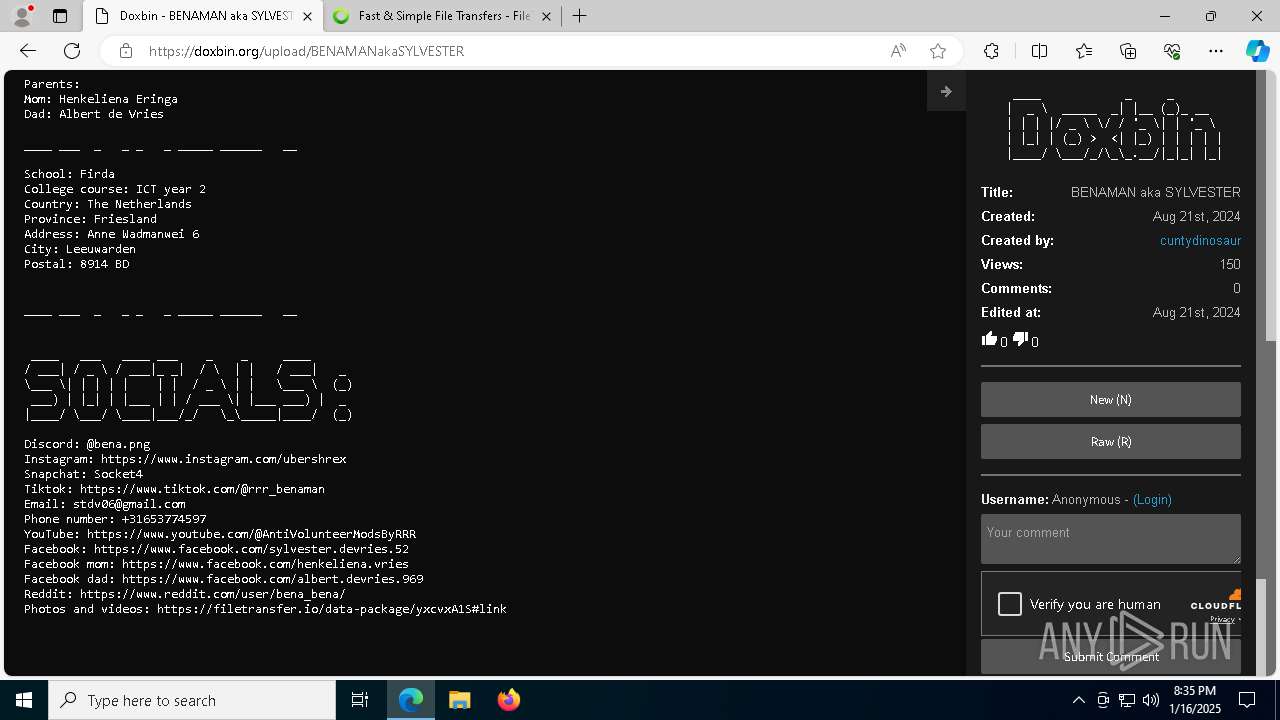Show hidden system tray icons

(1078, 700)
